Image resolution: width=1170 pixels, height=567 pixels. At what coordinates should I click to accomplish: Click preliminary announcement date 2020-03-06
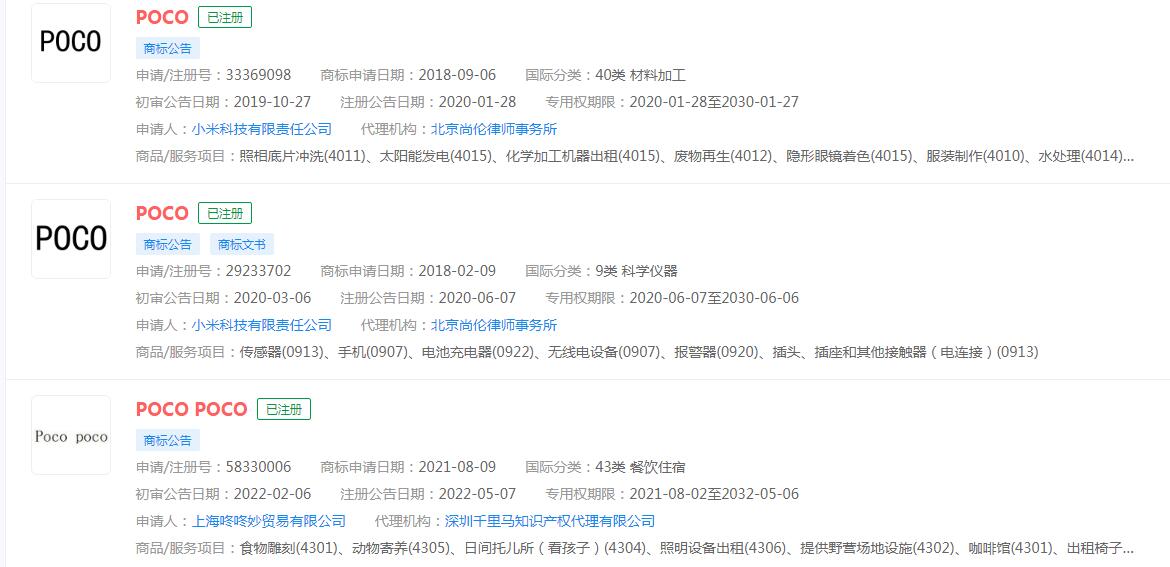tap(272, 298)
